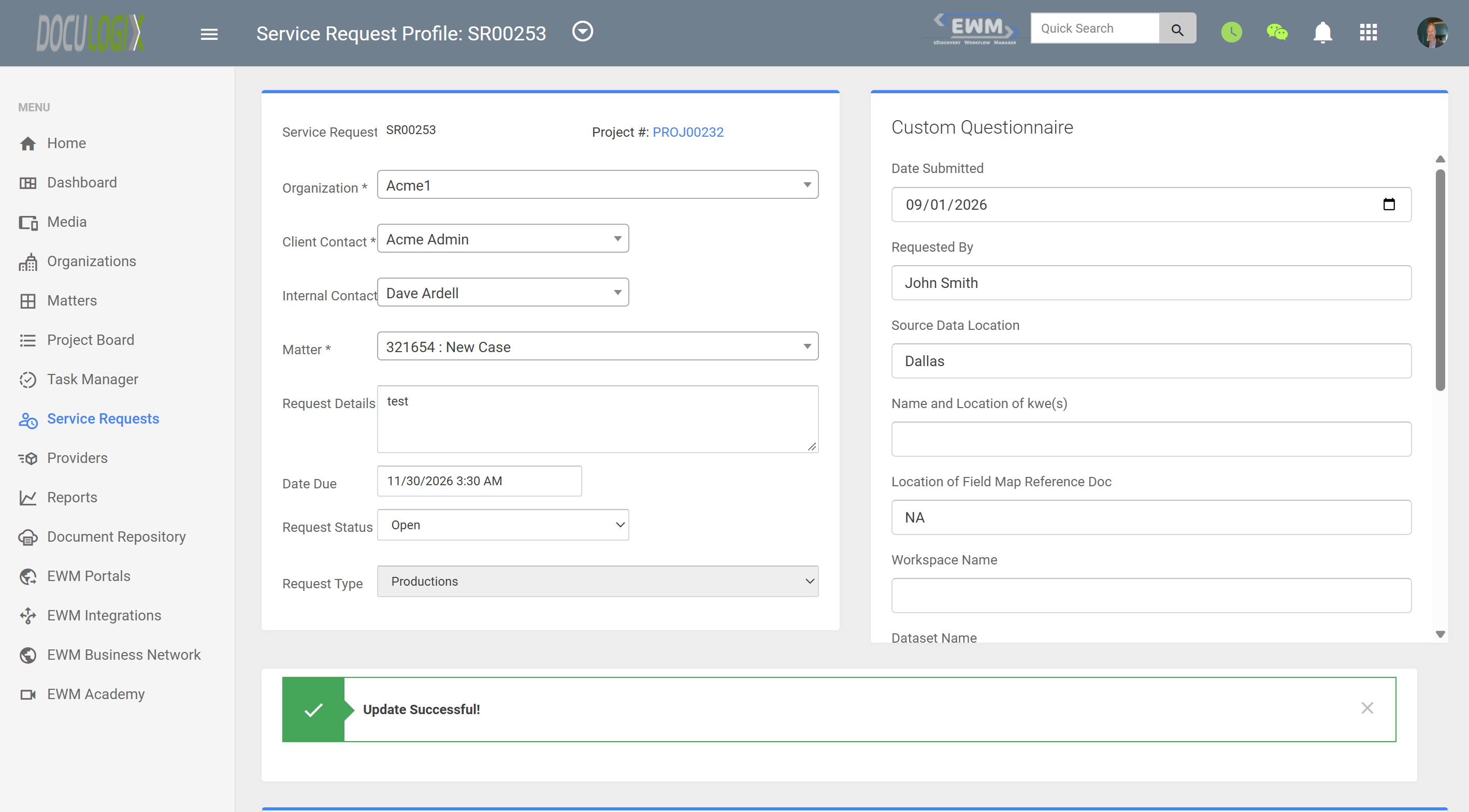
Task: Open the calendar picker for Date Submitted
Action: (x=1389, y=204)
